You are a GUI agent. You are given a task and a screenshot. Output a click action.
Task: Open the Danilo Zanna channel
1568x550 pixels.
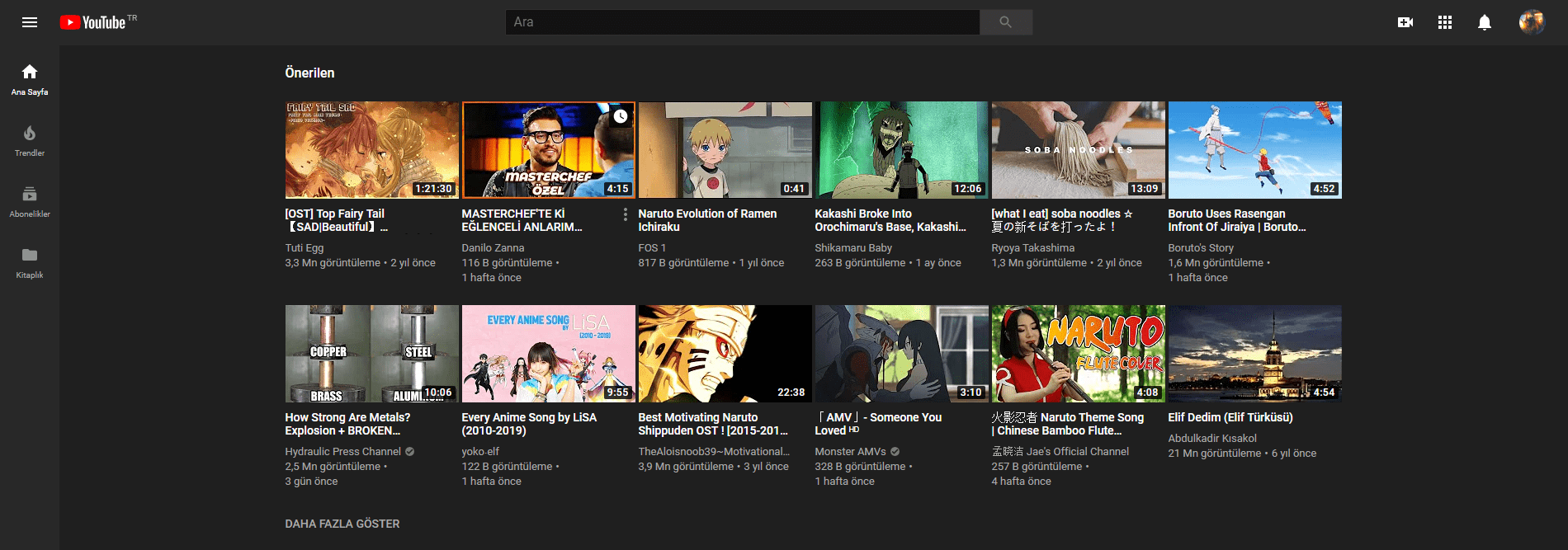493,248
